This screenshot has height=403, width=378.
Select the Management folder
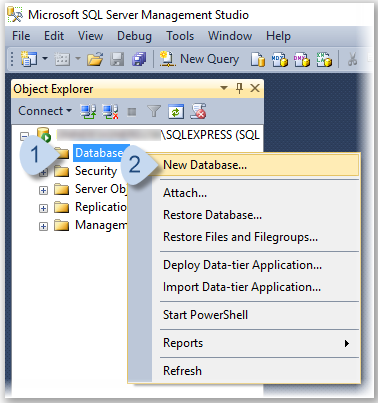101,225
